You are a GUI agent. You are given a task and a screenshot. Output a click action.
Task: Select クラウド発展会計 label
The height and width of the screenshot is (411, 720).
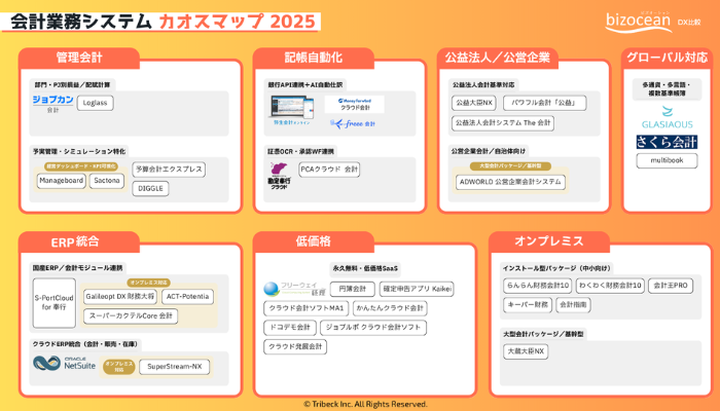(x=295, y=347)
